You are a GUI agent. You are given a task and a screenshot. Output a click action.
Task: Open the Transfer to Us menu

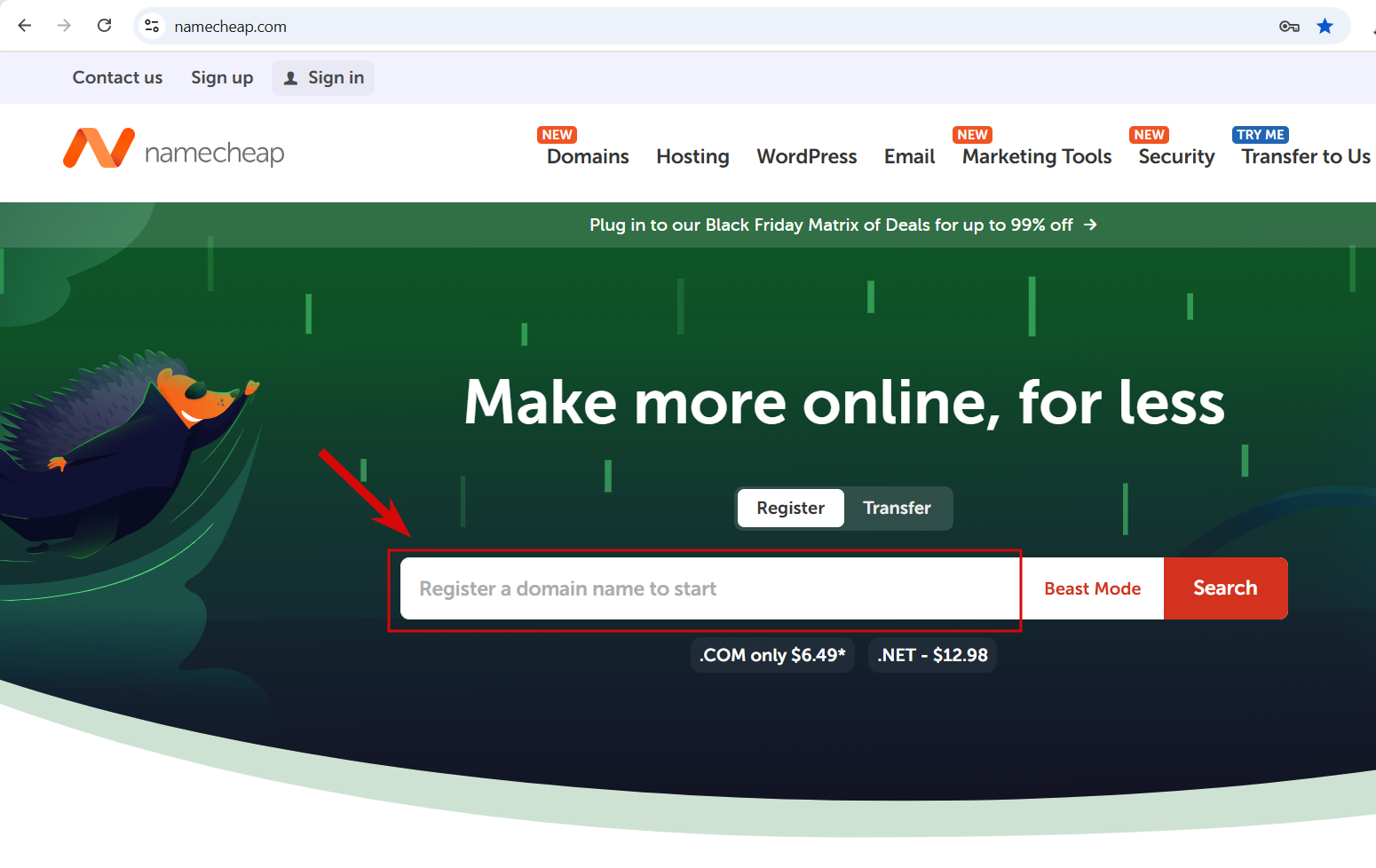coord(1306,156)
